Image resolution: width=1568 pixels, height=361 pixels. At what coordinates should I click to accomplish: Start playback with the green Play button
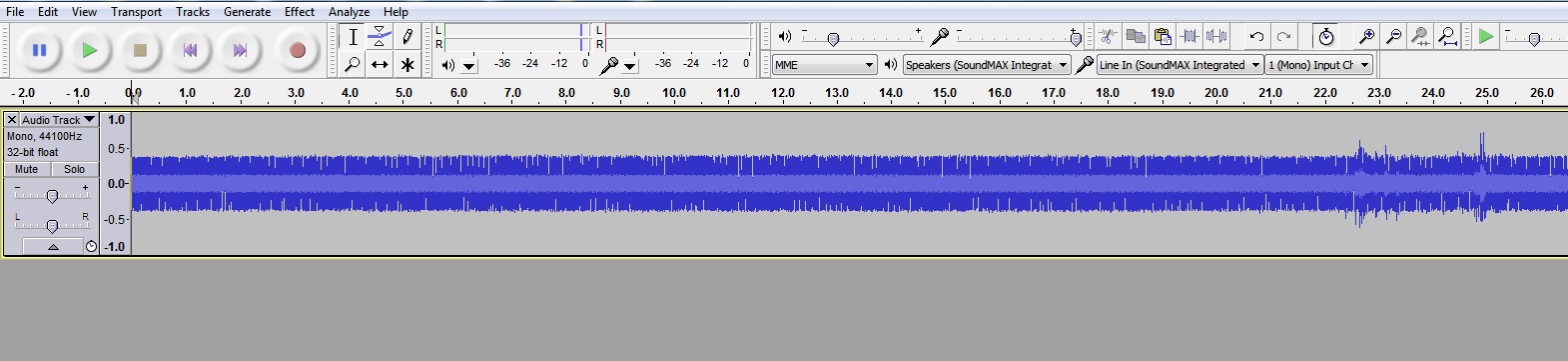click(90, 50)
